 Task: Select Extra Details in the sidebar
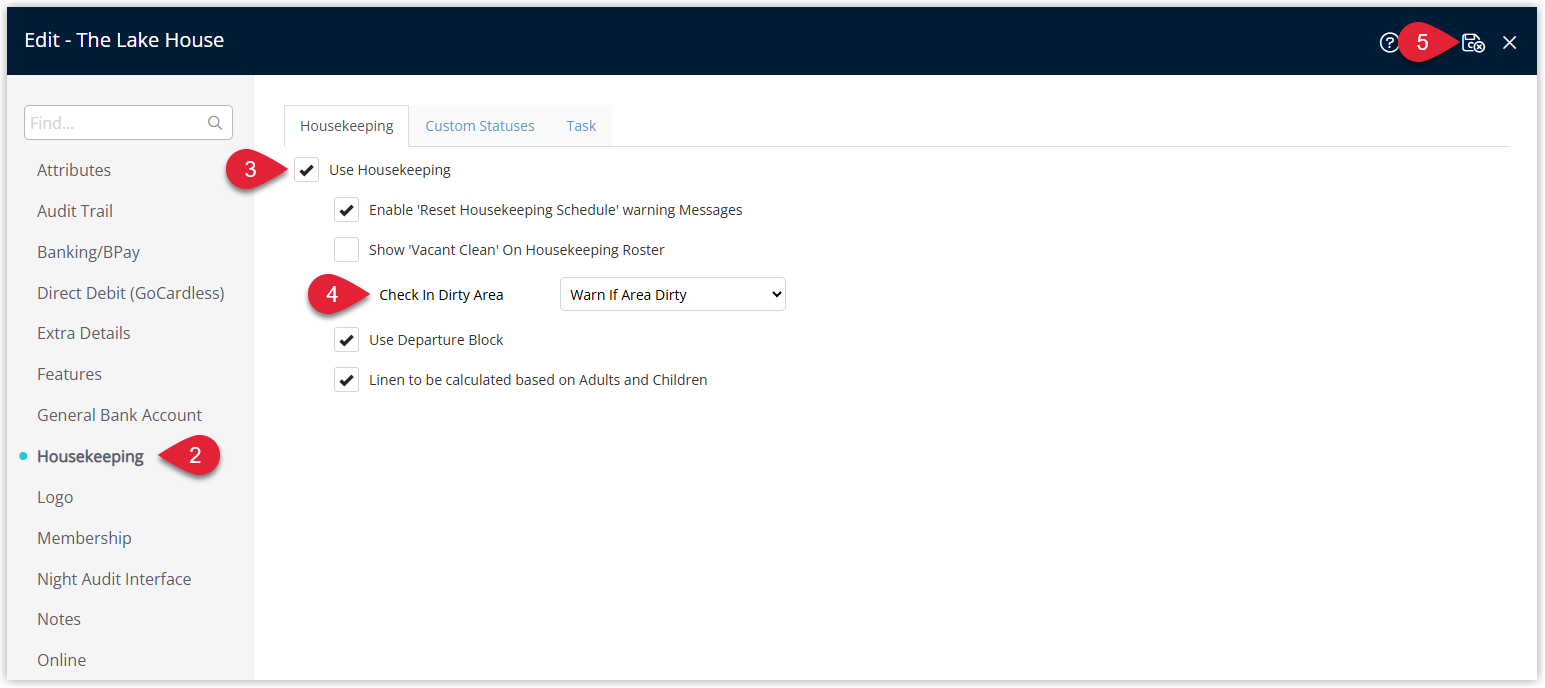click(84, 333)
